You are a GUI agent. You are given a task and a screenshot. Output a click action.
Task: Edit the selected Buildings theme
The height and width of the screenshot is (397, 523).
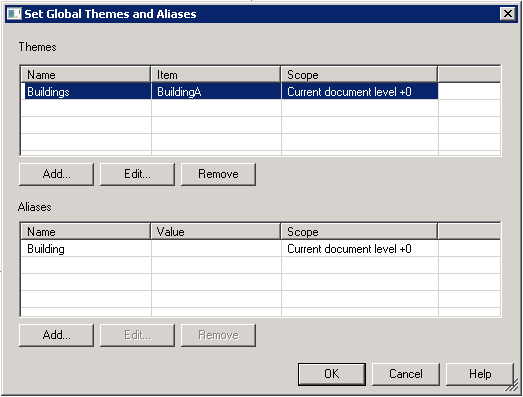pyautogui.click(x=137, y=174)
